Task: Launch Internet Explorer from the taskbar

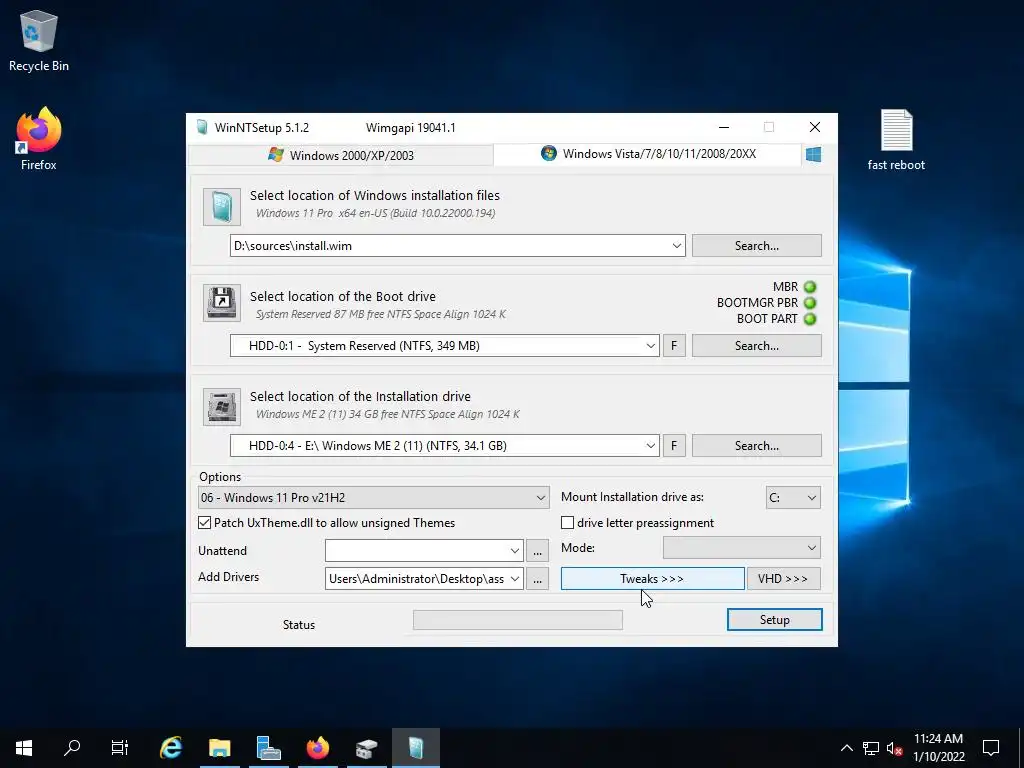Action: point(171,748)
